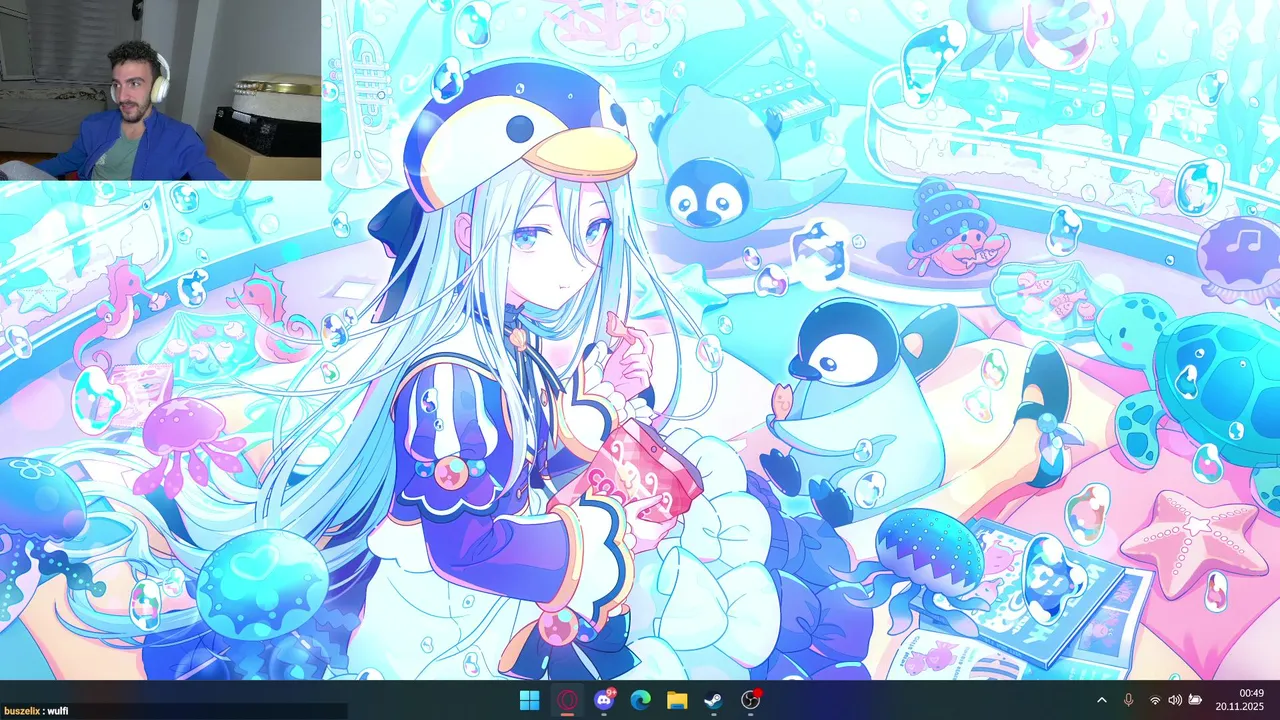Click the battery status icon
This screenshot has height=720, width=1280.
tap(1195, 700)
